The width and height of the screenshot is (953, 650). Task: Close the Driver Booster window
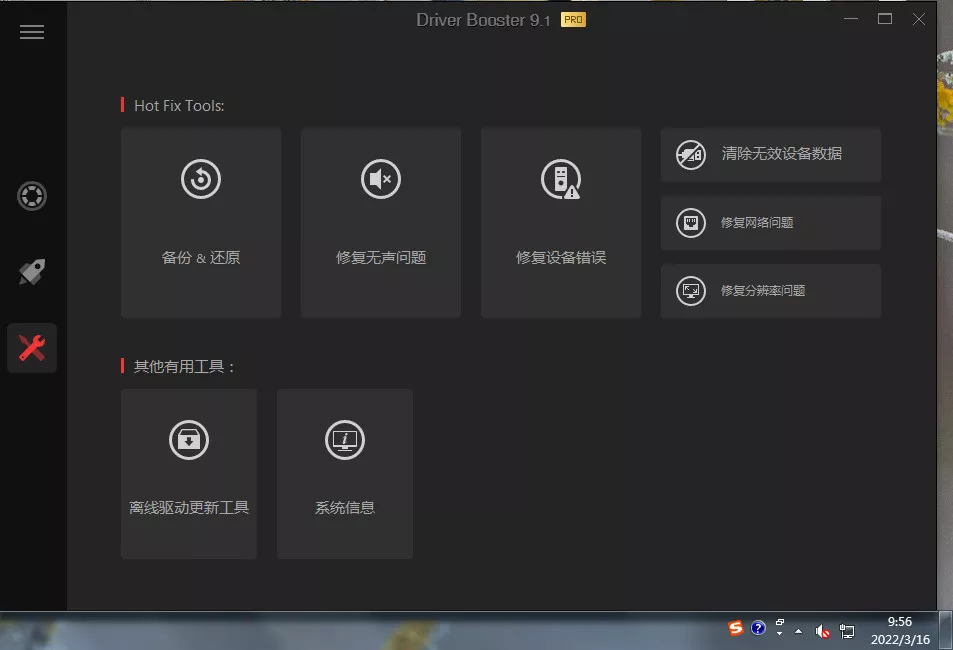point(919,19)
